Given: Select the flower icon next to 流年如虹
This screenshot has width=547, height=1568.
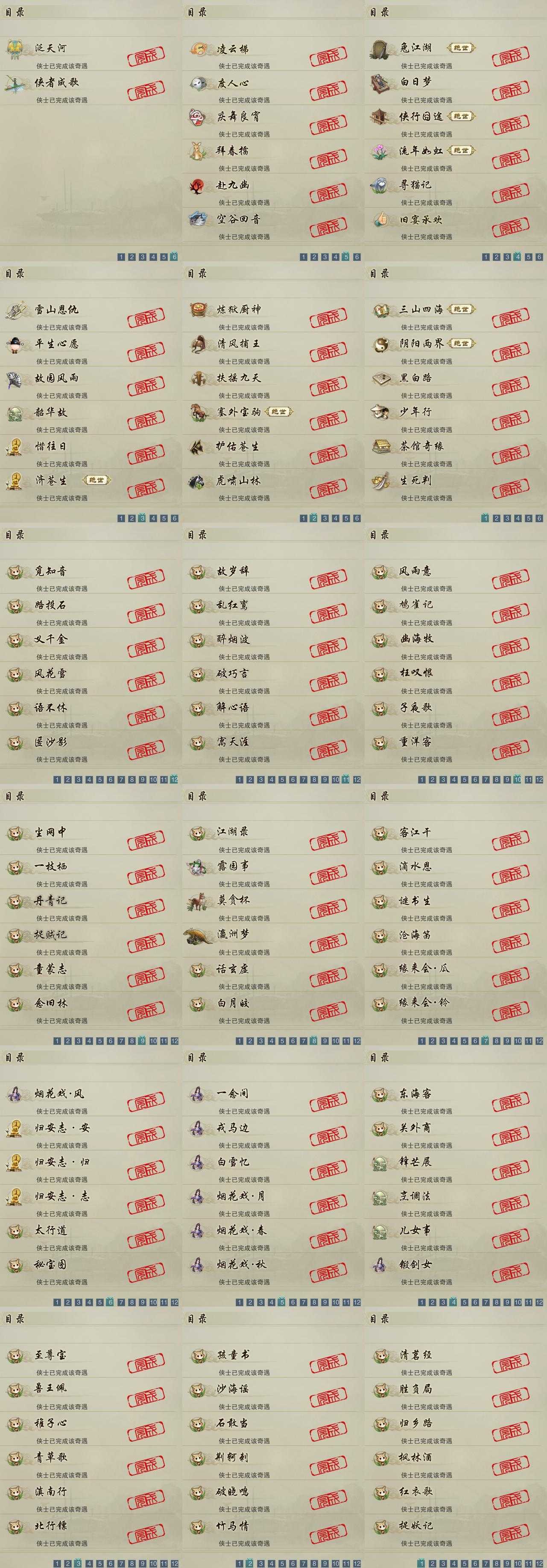Looking at the screenshot, I should 381,152.
